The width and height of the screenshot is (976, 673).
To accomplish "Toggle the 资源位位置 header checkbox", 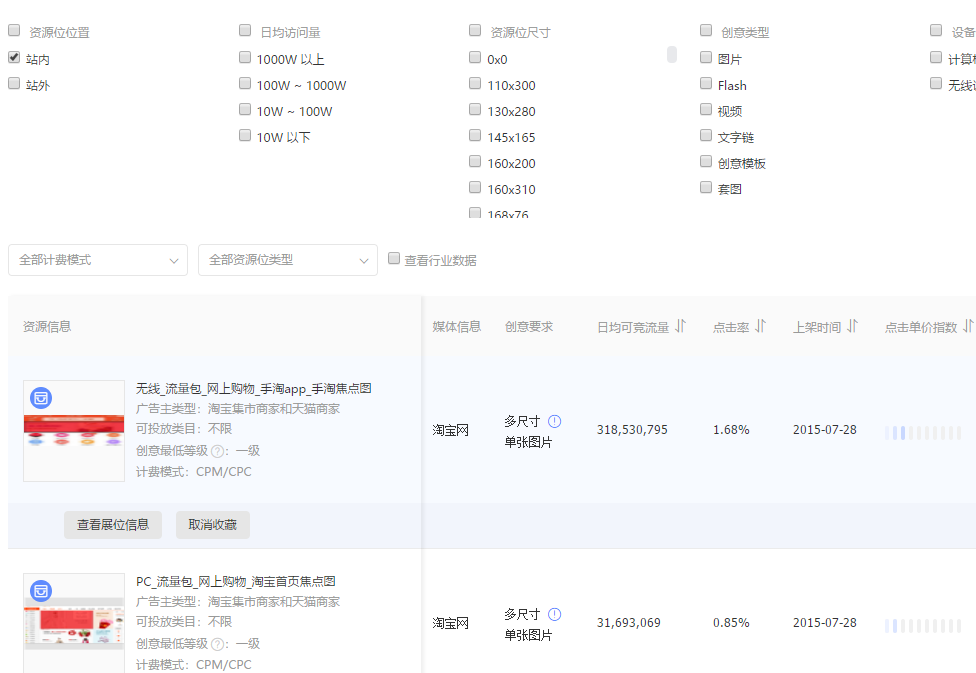I will pyautogui.click(x=14, y=31).
